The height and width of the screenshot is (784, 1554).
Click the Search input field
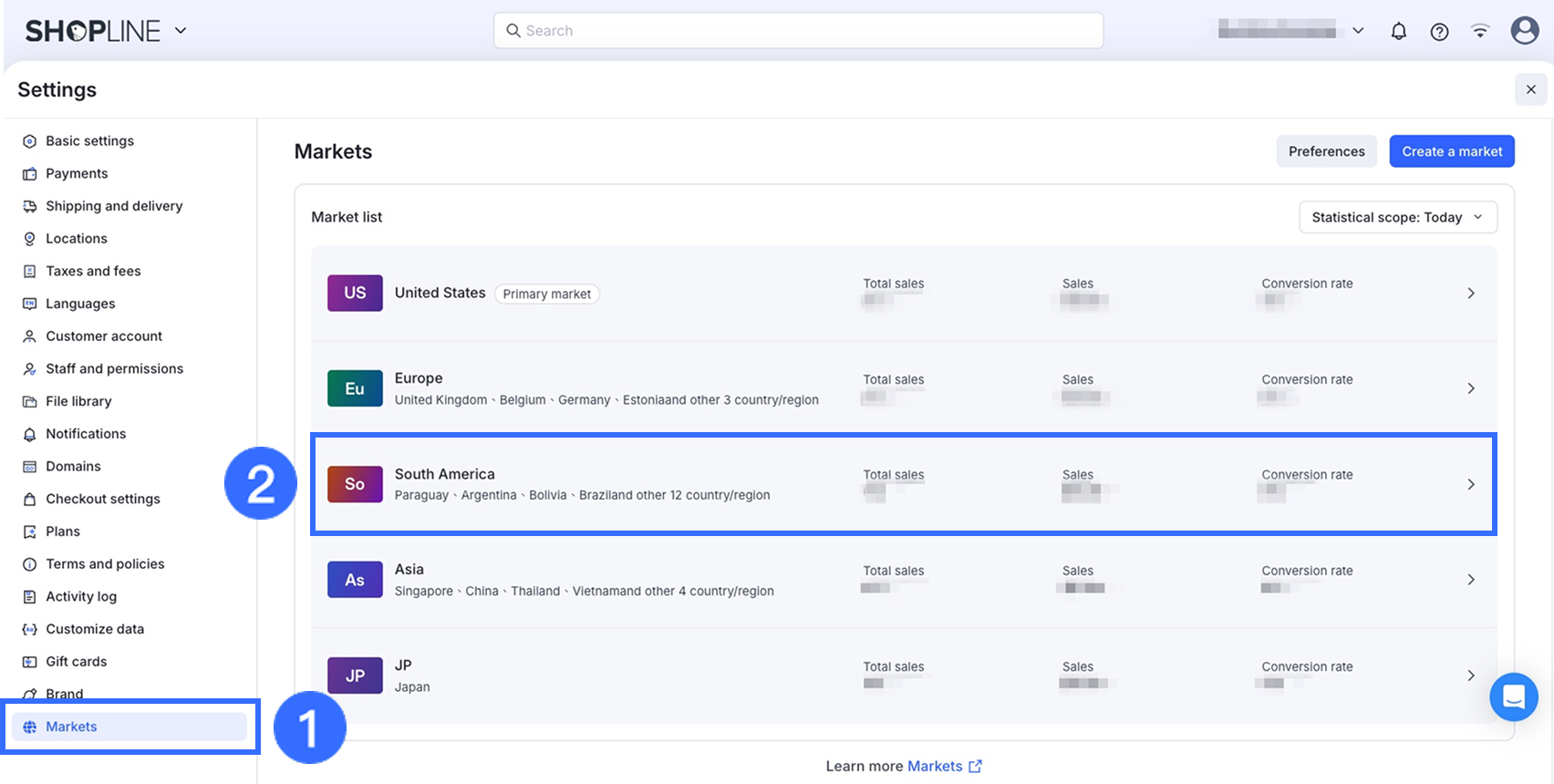(x=798, y=30)
